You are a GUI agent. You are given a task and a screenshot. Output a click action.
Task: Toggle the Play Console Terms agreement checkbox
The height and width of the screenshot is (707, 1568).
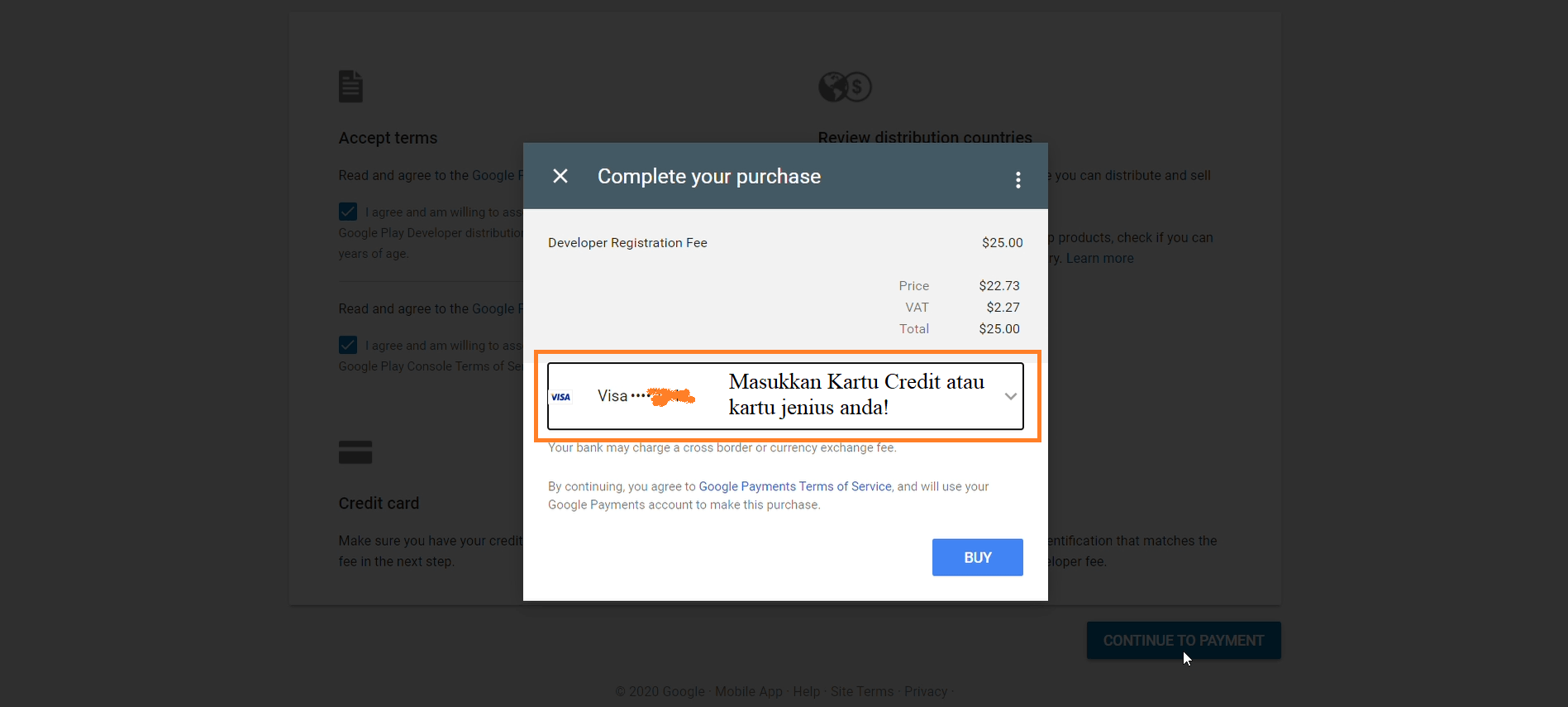(348, 345)
